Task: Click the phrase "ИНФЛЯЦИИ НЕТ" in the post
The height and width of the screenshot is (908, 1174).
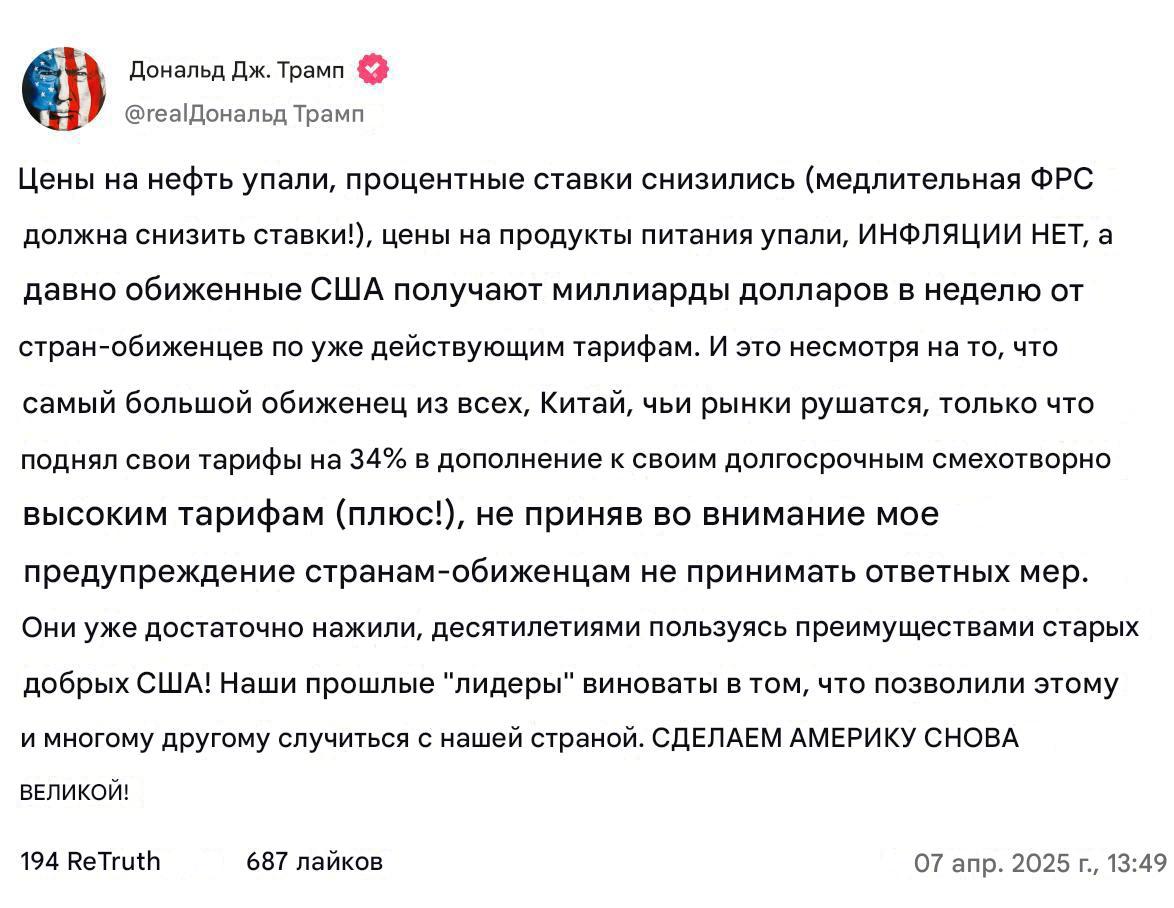Action: [x=972, y=236]
